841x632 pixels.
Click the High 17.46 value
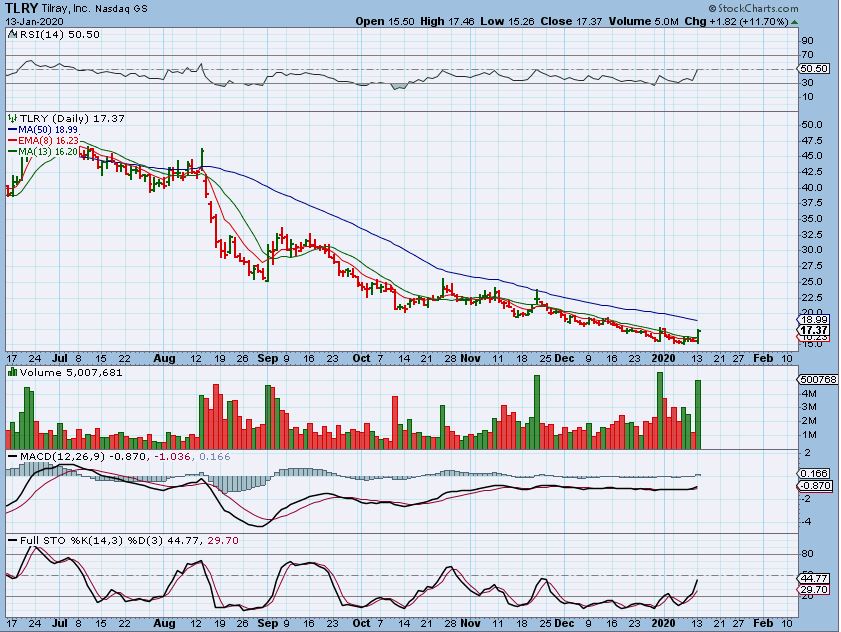coord(447,21)
